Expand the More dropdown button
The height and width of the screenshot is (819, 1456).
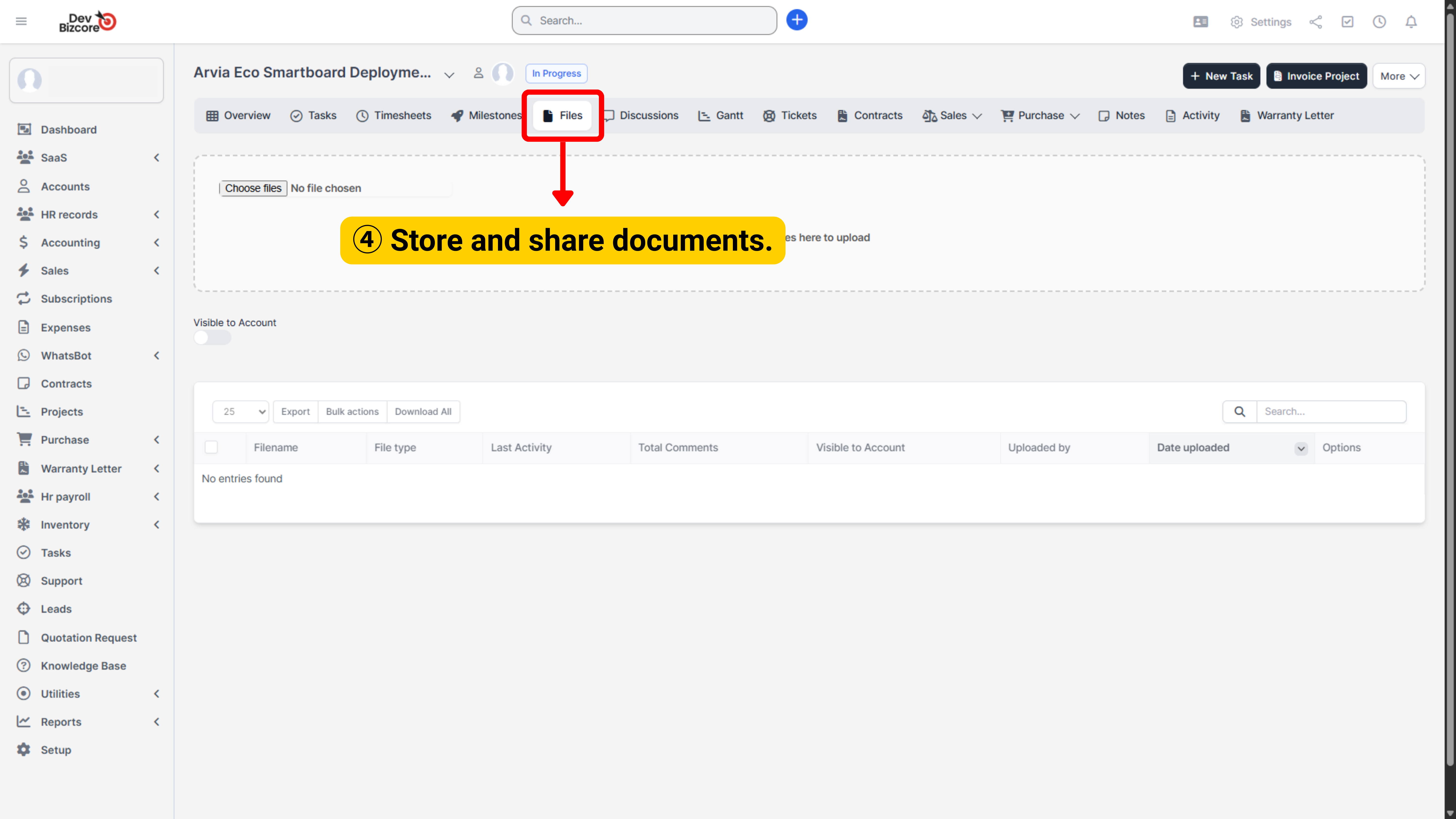[x=1399, y=76]
